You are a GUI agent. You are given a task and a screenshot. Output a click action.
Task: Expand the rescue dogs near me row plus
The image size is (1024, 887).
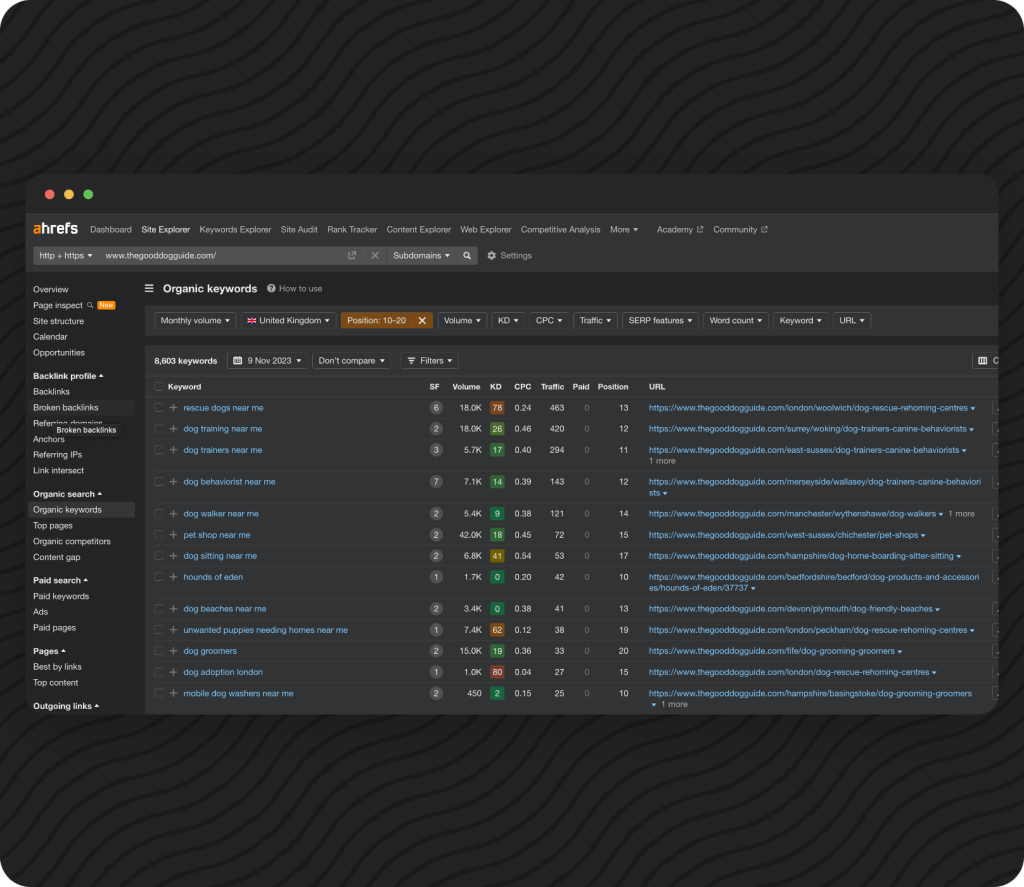173,408
